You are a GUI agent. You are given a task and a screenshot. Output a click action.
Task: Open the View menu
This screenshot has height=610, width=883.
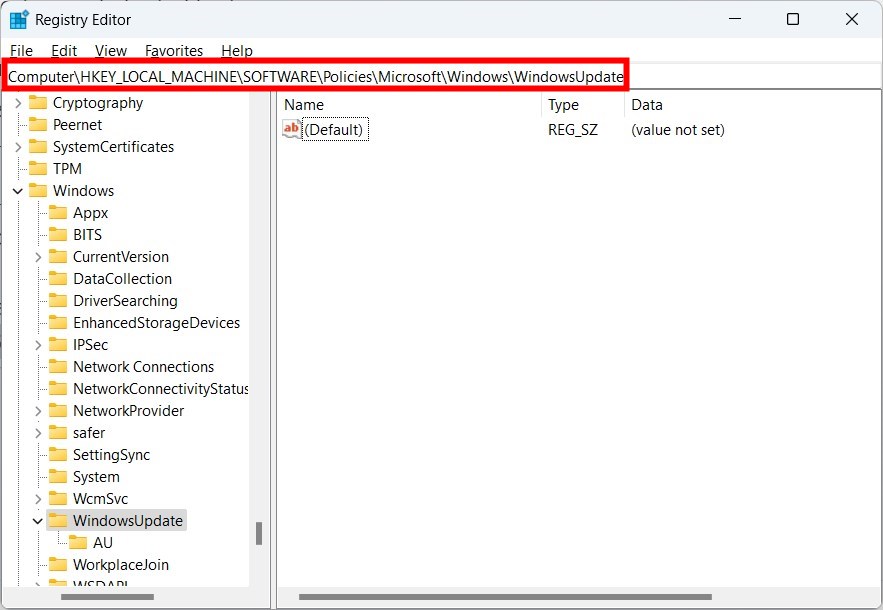coord(110,50)
